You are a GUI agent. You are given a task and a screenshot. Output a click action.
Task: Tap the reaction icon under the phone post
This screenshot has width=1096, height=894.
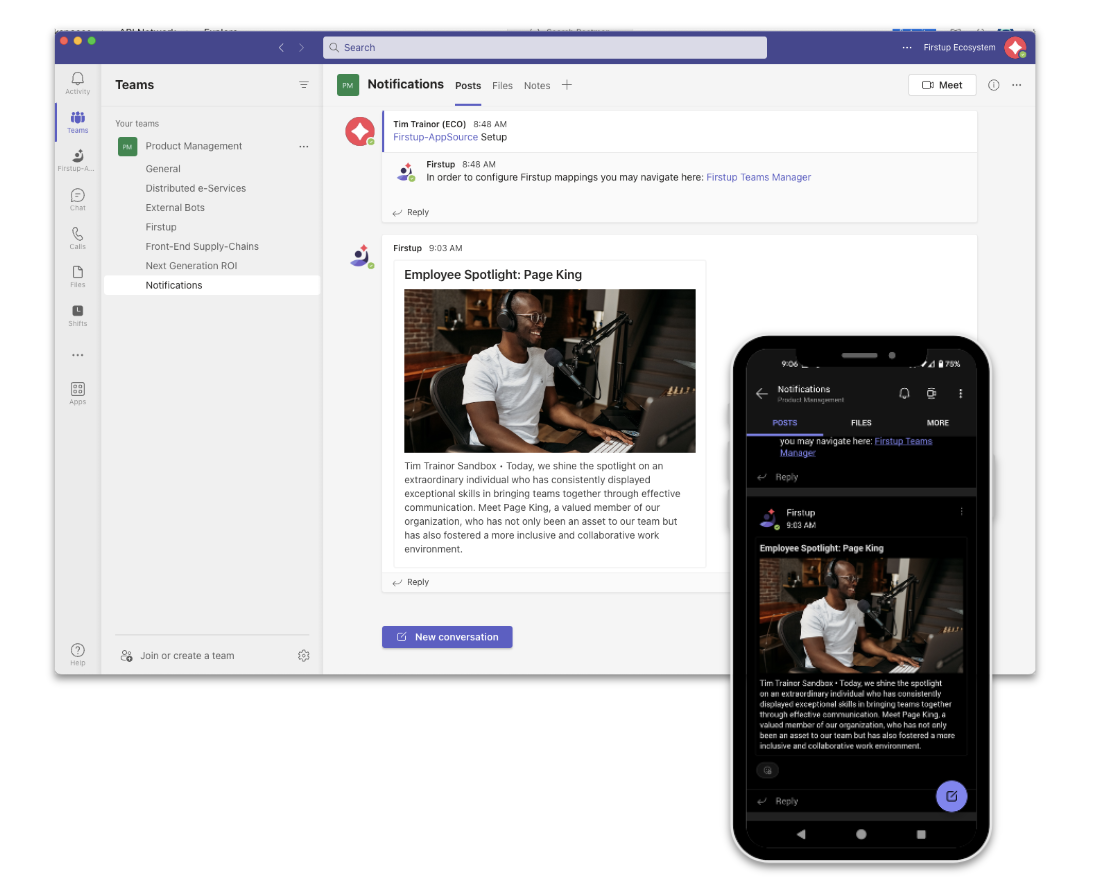[767, 770]
